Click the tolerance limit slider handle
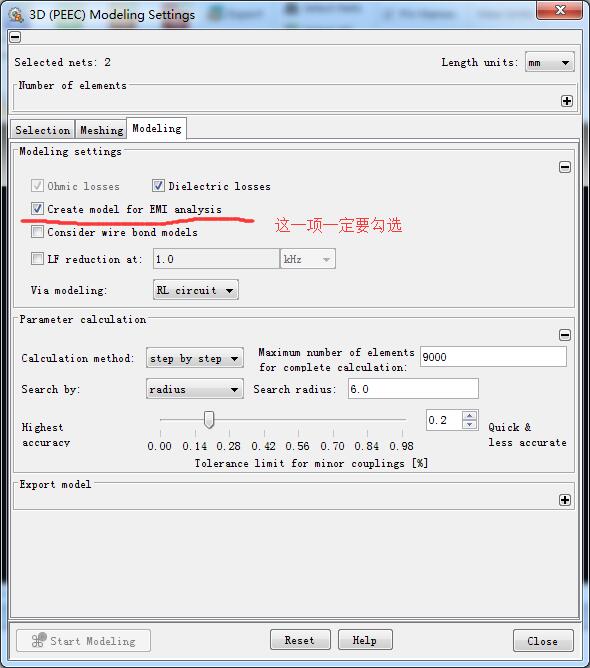The image size is (590, 668). (x=209, y=420)
